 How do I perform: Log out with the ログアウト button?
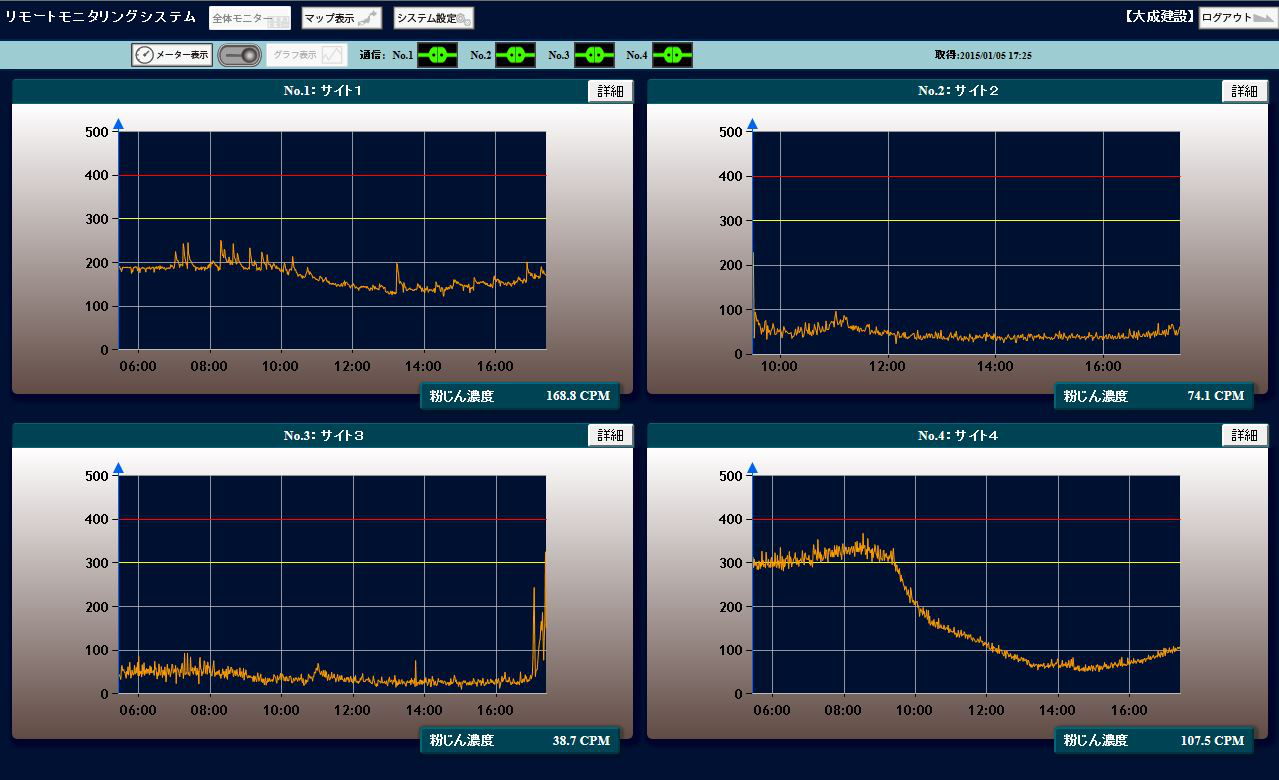1238,17
